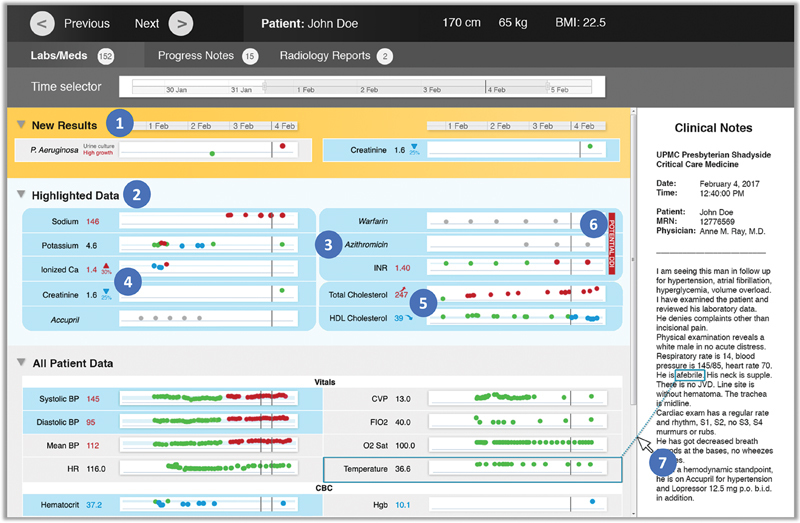This screenshot has width=800, height=523.
Task: Collapse the All Patient Data section
Action: (21, 362)
